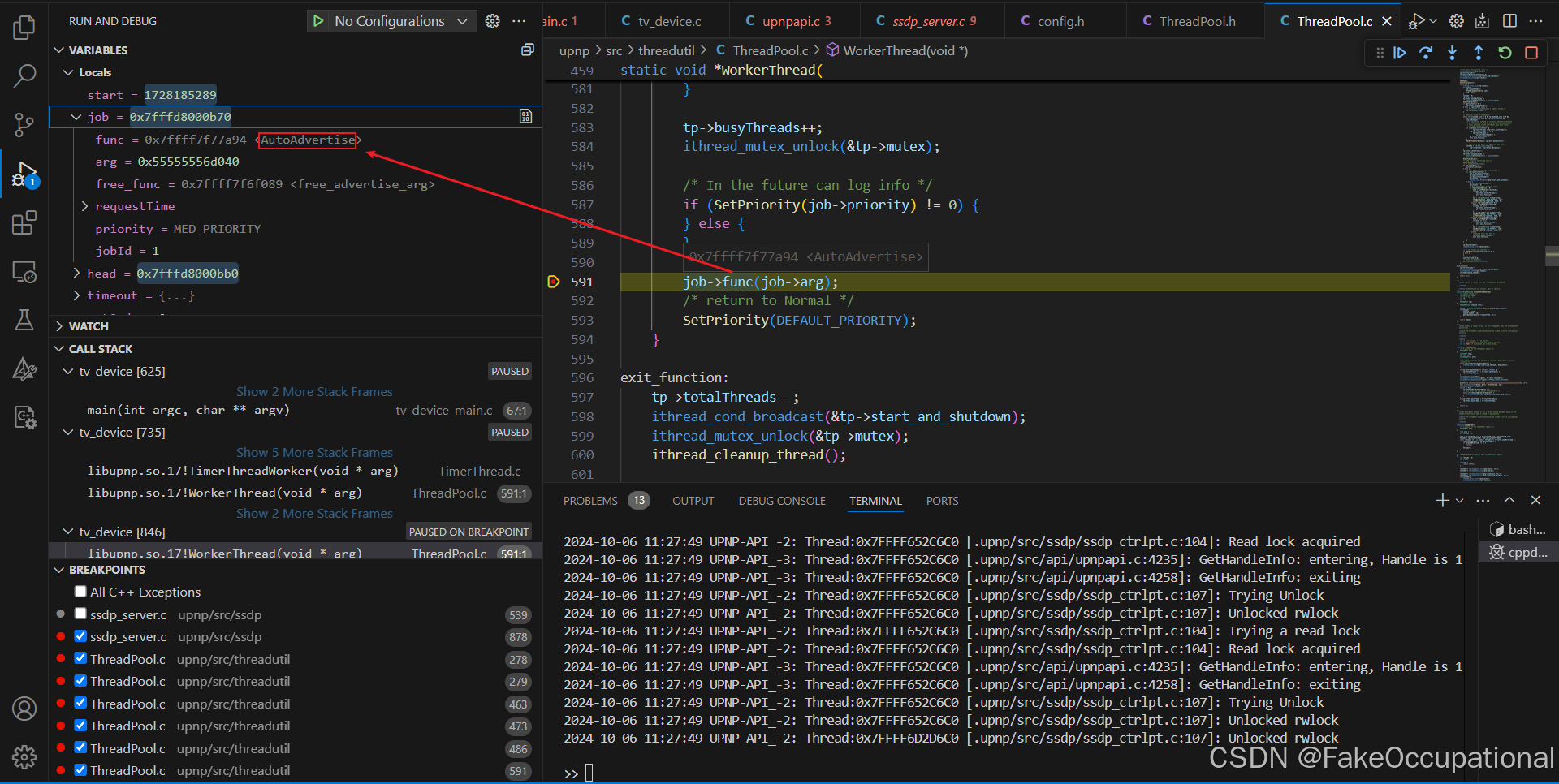Click Continue in the debug toolbar
The image size is (1559, 784).
[1400, 53]
